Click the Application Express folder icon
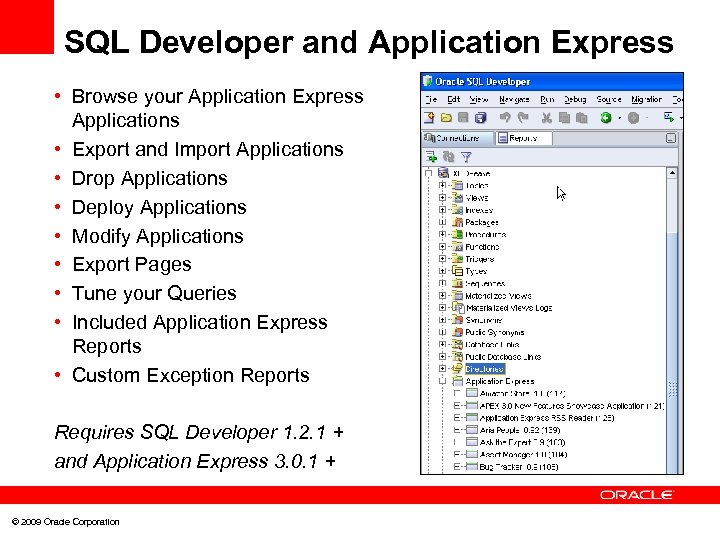 (457, 381)
